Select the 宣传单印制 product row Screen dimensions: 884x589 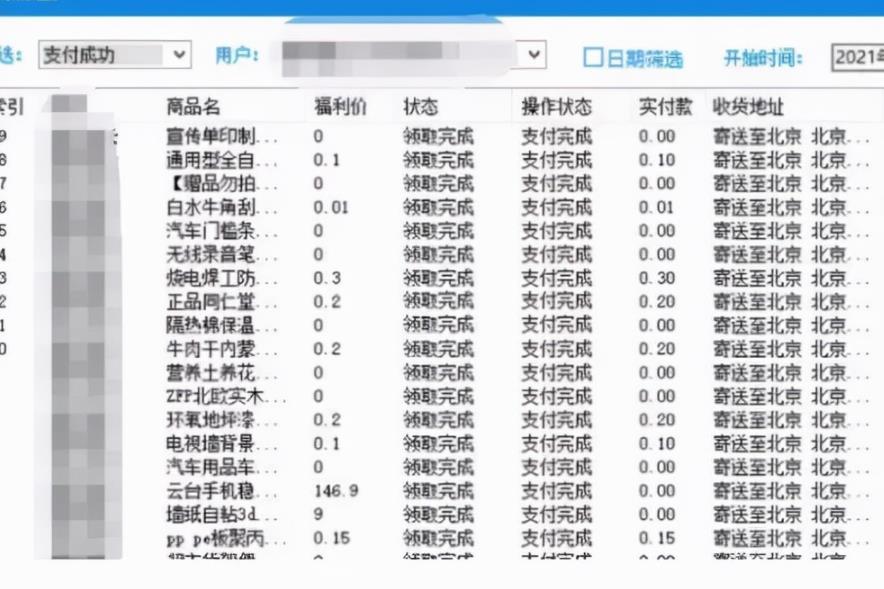[x=210, y=136]
